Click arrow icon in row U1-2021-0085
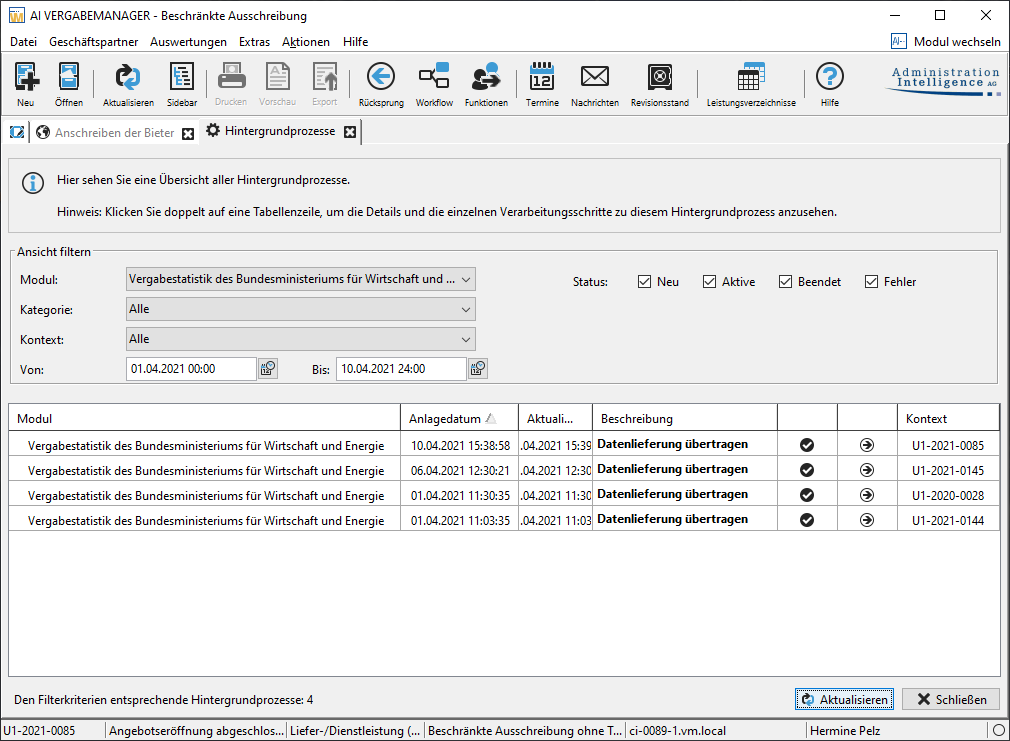1010x741 pixels. click(x=867, y=445)
